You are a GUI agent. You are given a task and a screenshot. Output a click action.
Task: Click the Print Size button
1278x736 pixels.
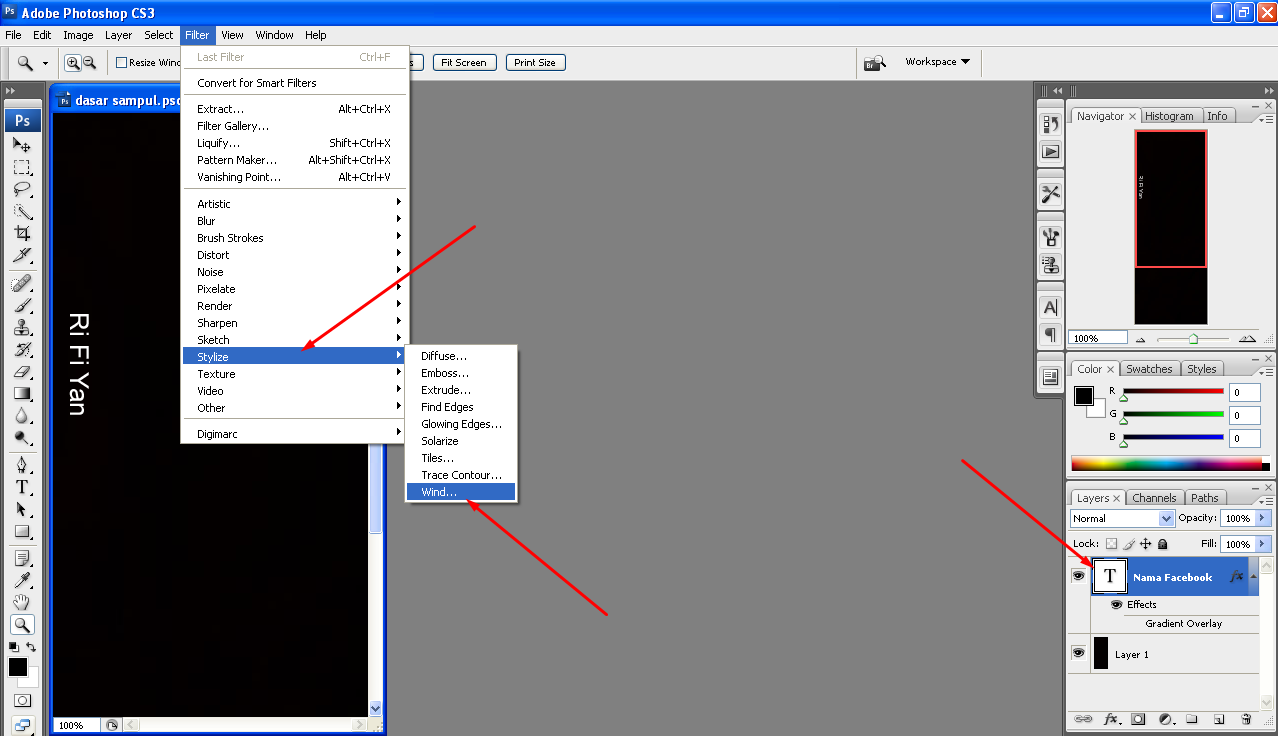point(535,62)
